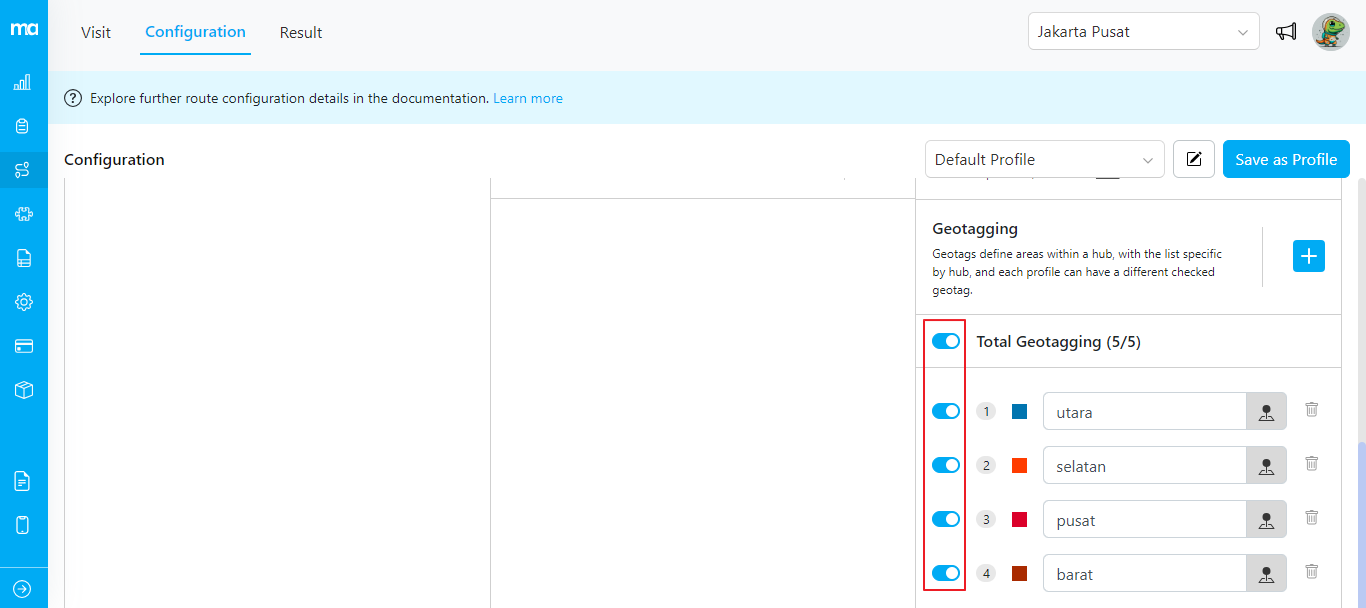
Task: Click the add geotag plus button
Action: click(x=1309, y=256)
